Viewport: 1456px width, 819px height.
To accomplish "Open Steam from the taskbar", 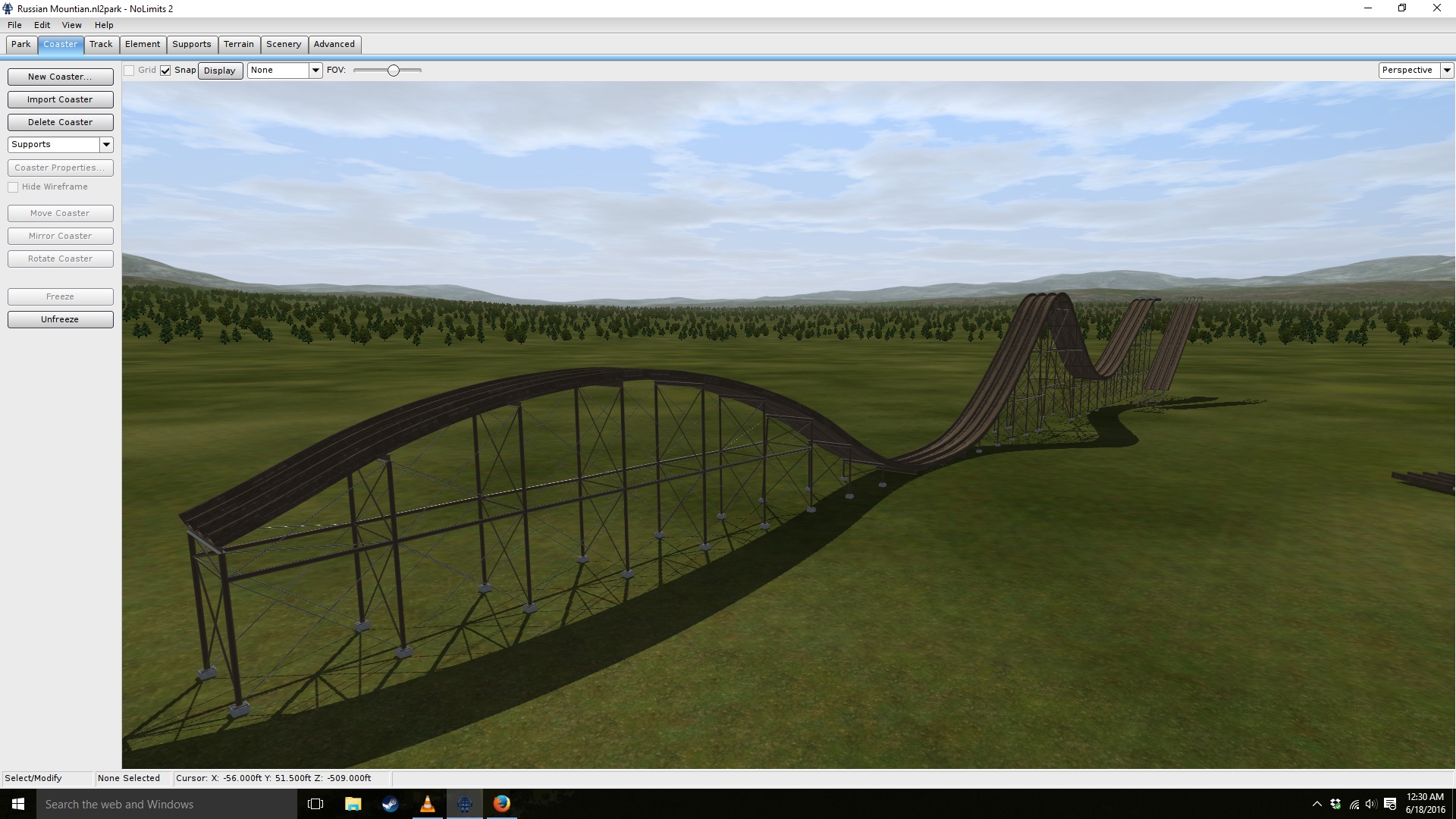I will pyautogui.click(x=390, y=804).
